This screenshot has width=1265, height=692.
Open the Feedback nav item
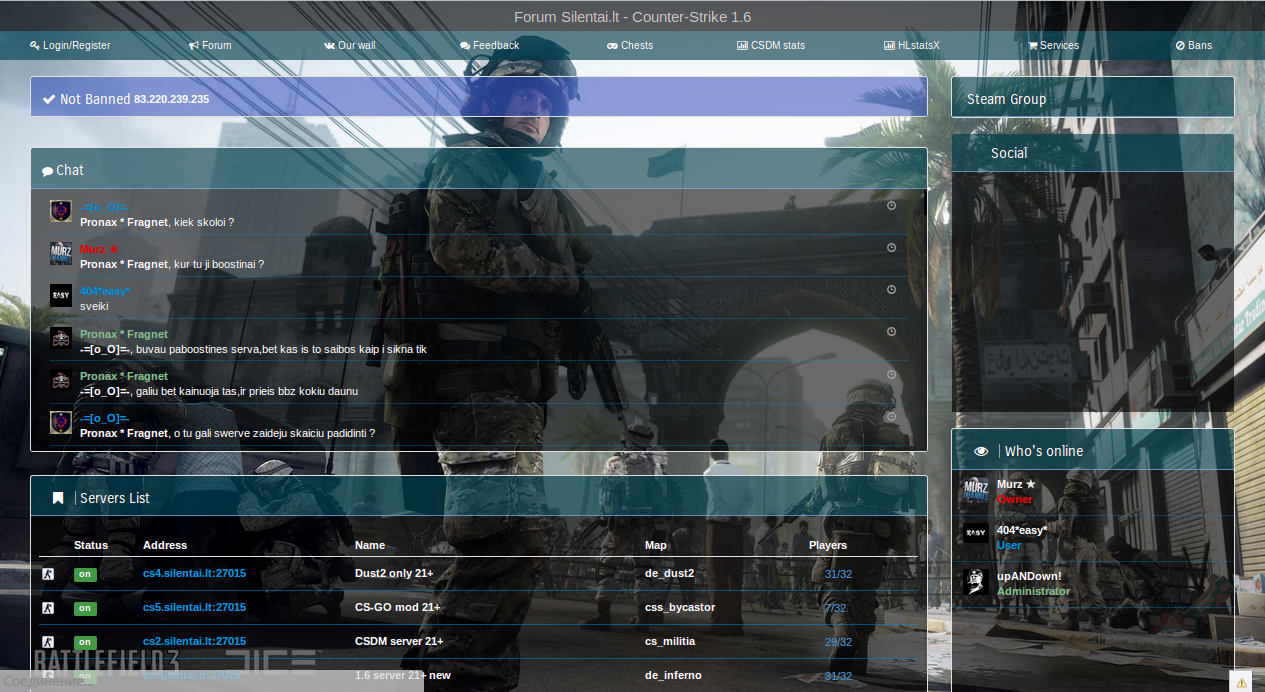(x=490, y=45)
